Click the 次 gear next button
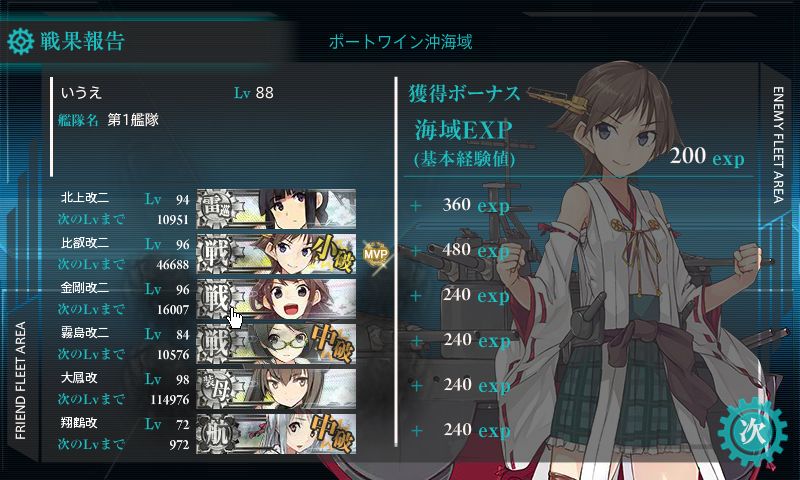 (752, 432)
